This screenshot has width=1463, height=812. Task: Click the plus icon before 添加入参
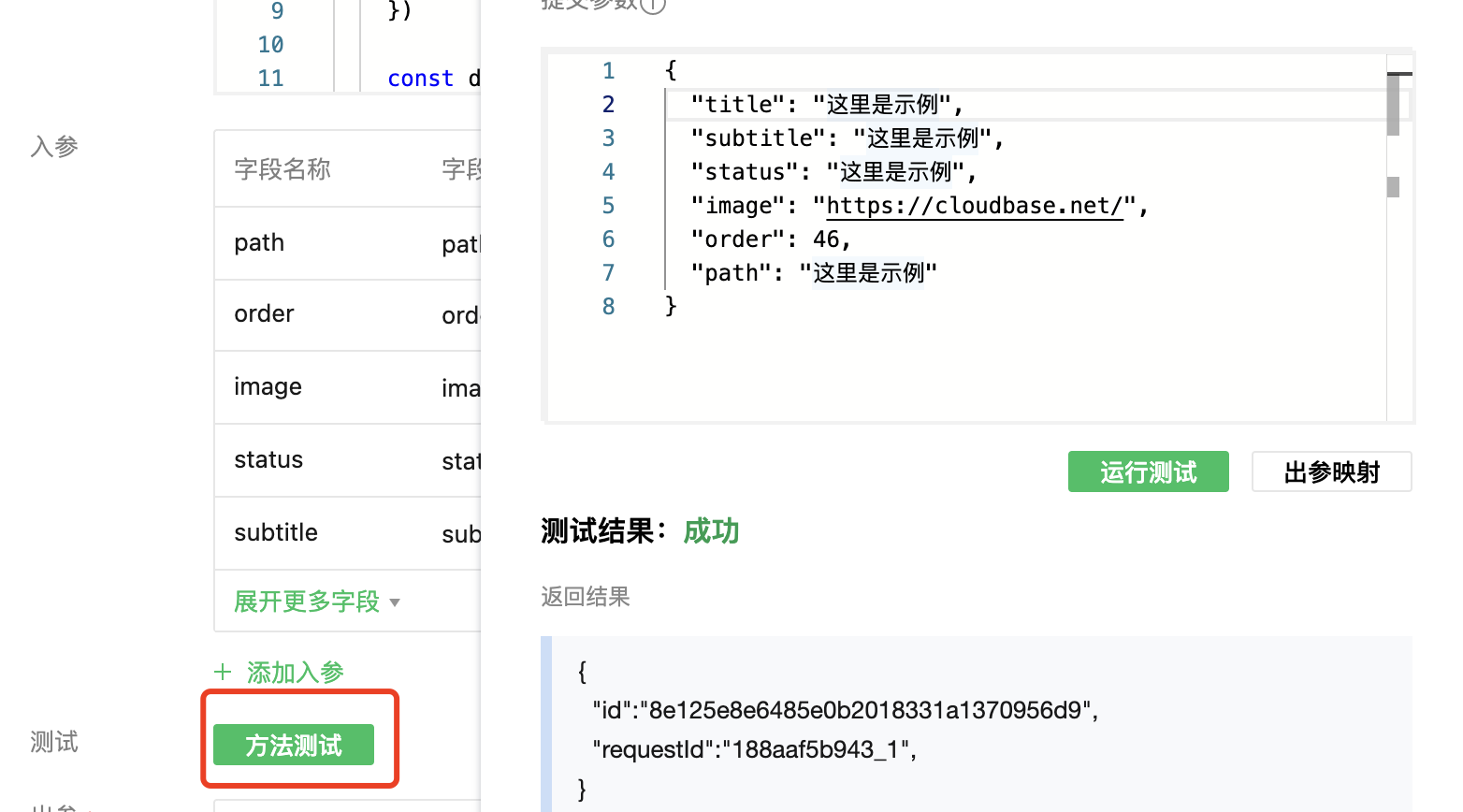pyautogui.click(x=223, y=672)
